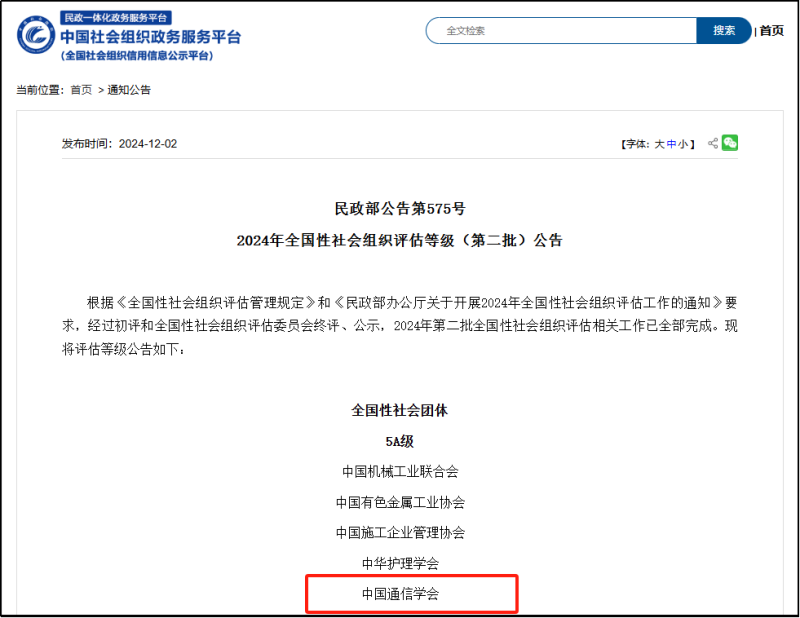
Task: Click 中国有色金属工业协会 in the list
Action: point(400,502)
